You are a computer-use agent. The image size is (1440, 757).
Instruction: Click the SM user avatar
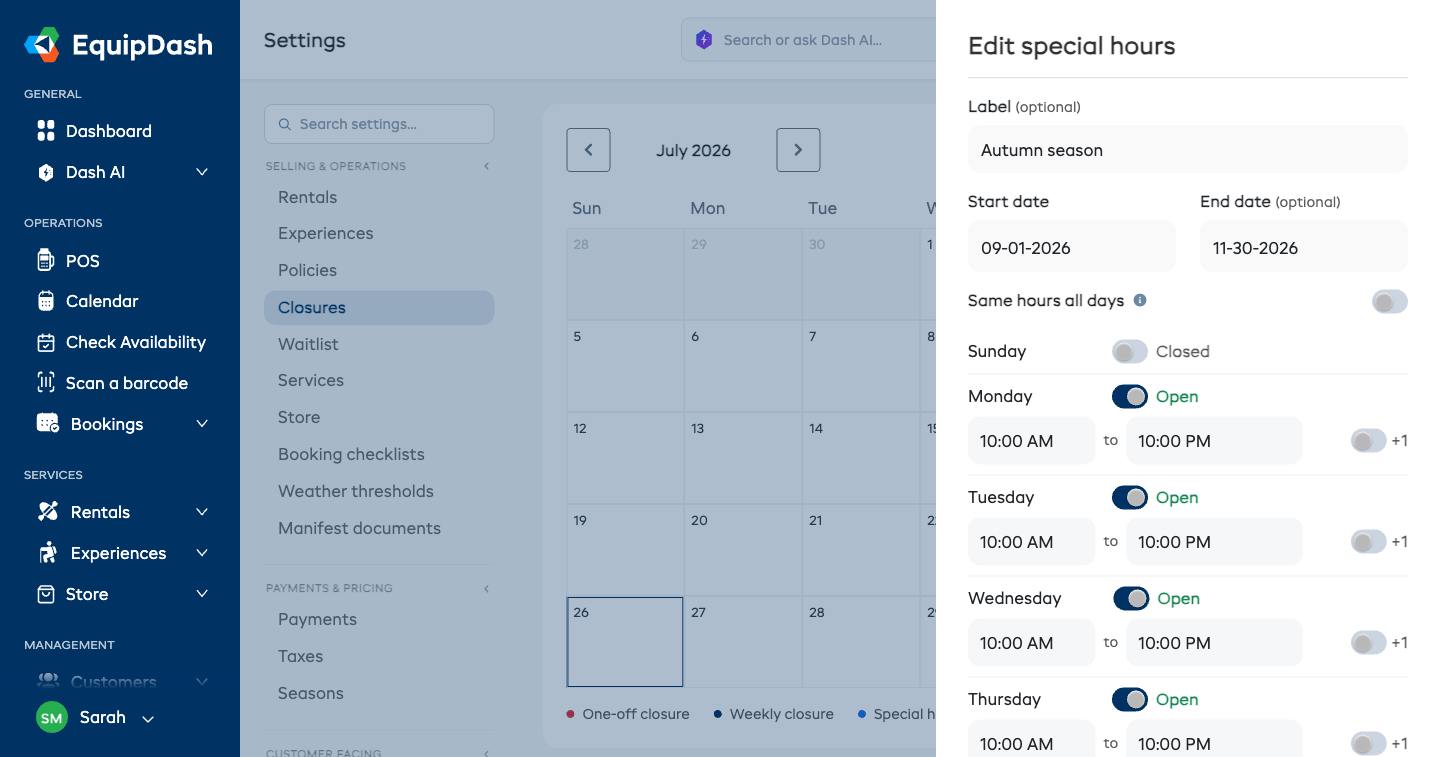pos(52,717)
